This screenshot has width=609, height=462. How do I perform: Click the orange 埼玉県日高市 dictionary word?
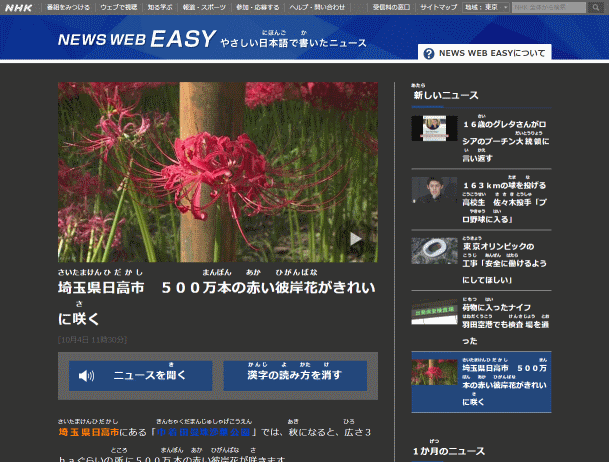point(89,432)
